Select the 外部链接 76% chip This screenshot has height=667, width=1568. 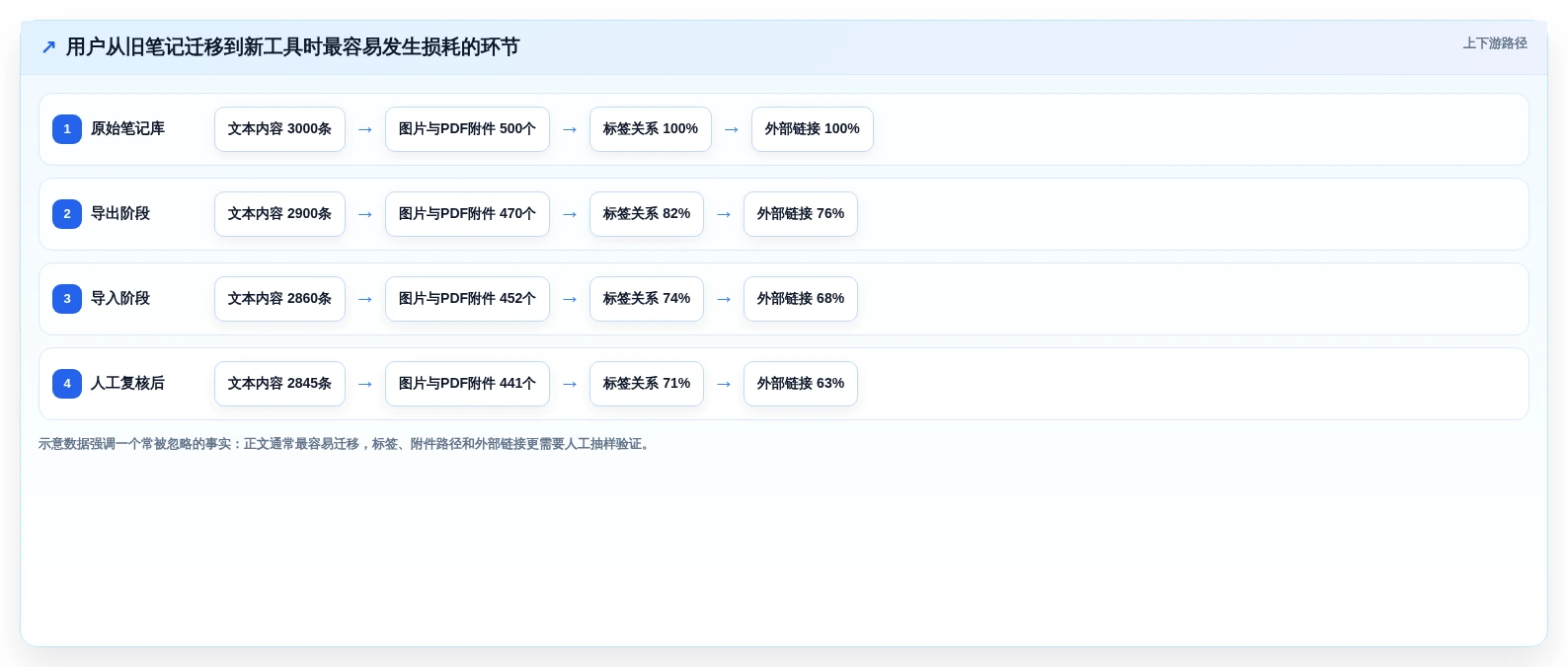801,214
